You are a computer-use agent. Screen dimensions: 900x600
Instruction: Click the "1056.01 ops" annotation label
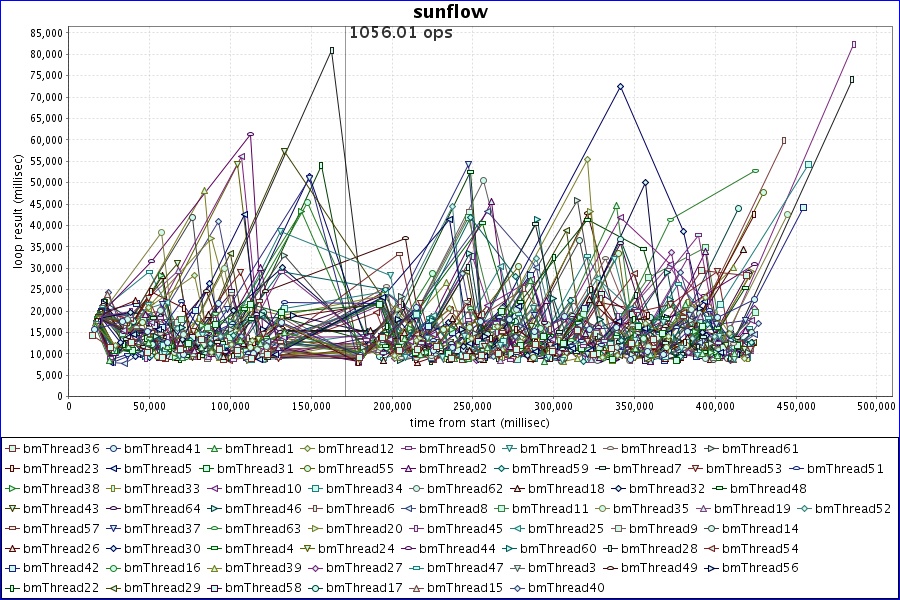[x=400, y=33]
